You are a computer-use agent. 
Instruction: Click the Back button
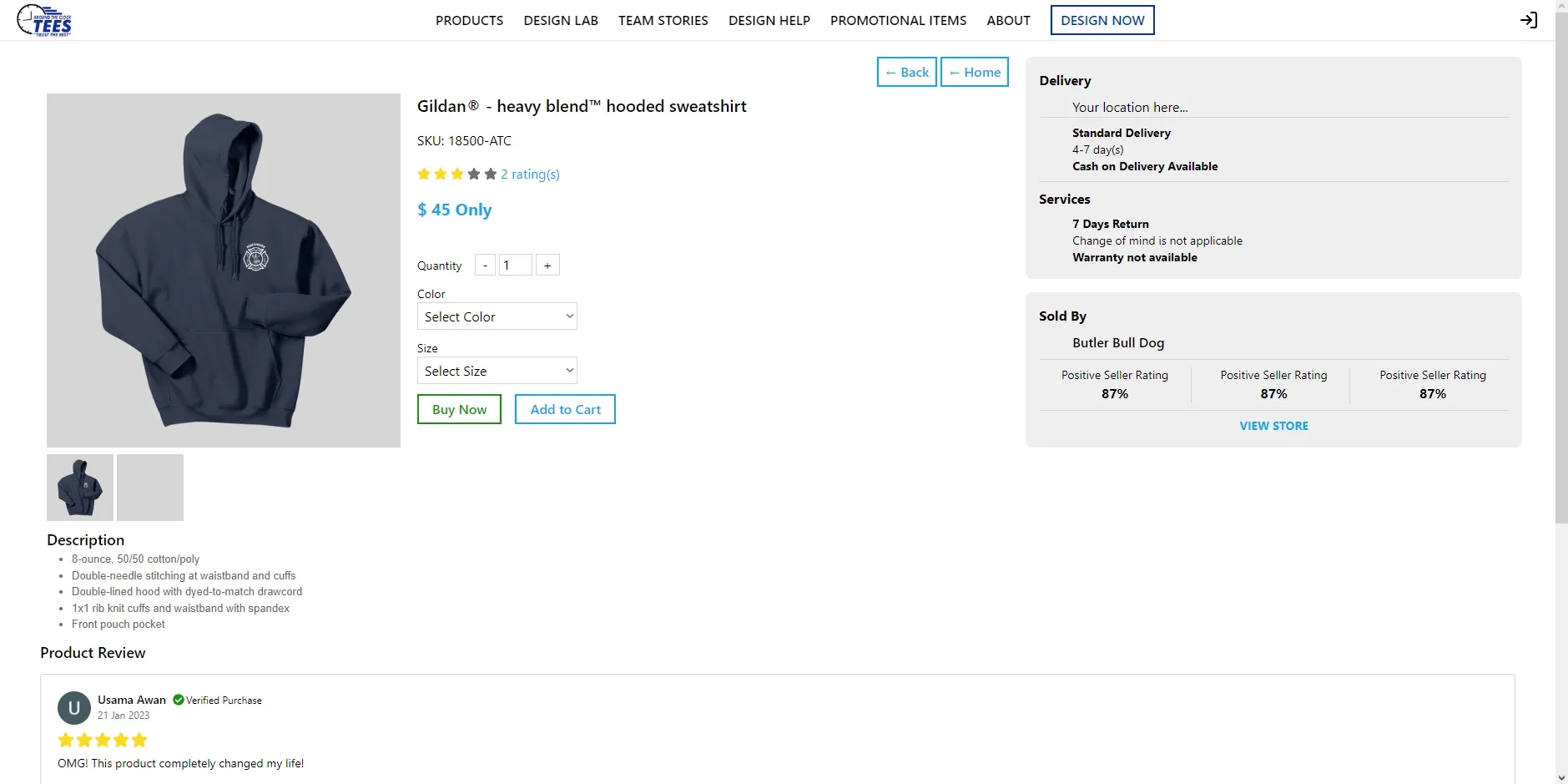click(907, 72)
